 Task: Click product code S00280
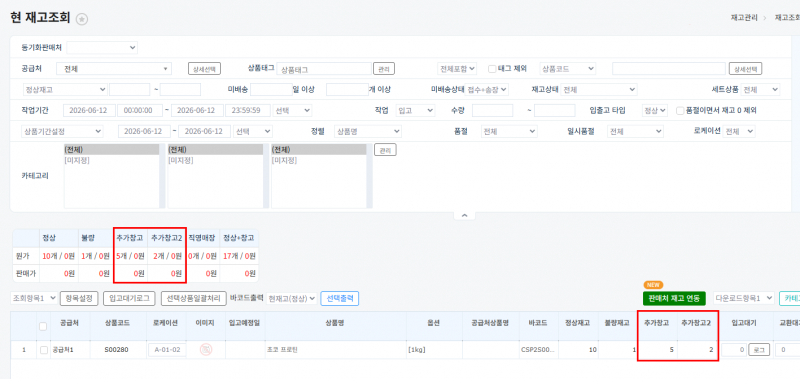click(x=115, y=350)
